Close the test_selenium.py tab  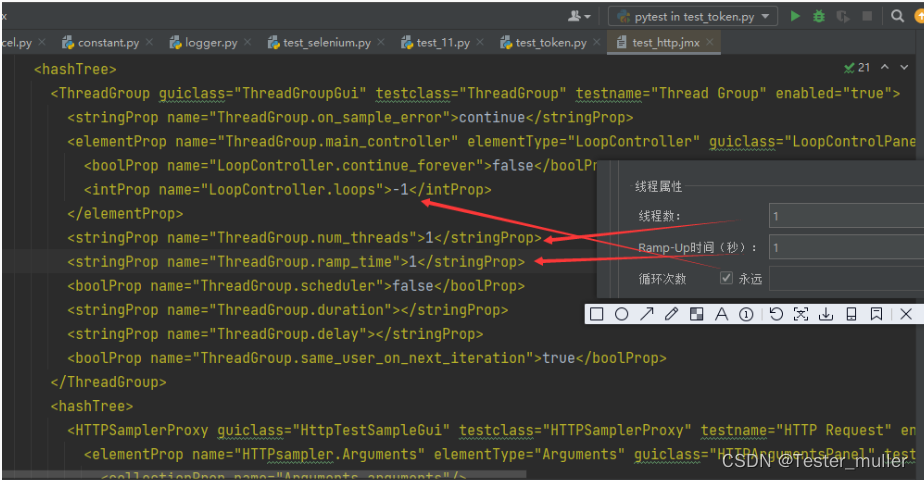point(381,42)
